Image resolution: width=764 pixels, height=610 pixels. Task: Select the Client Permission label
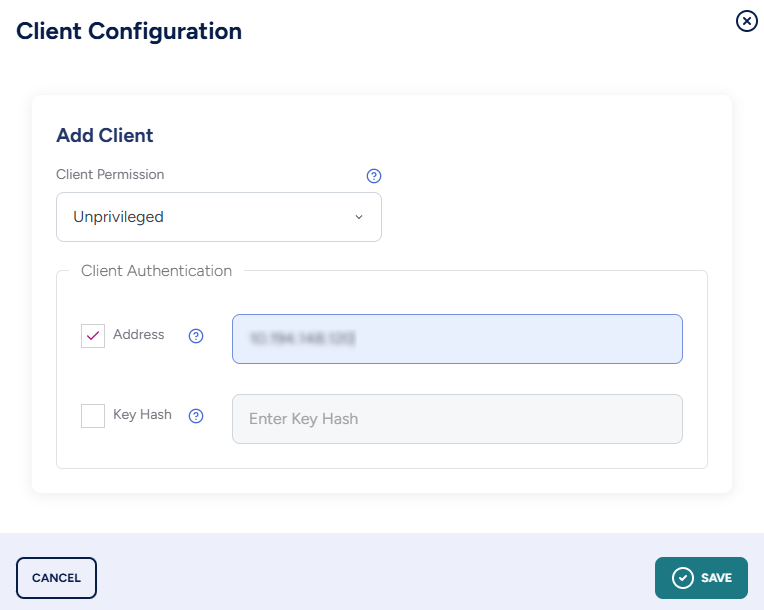click(x=110, y=174)
